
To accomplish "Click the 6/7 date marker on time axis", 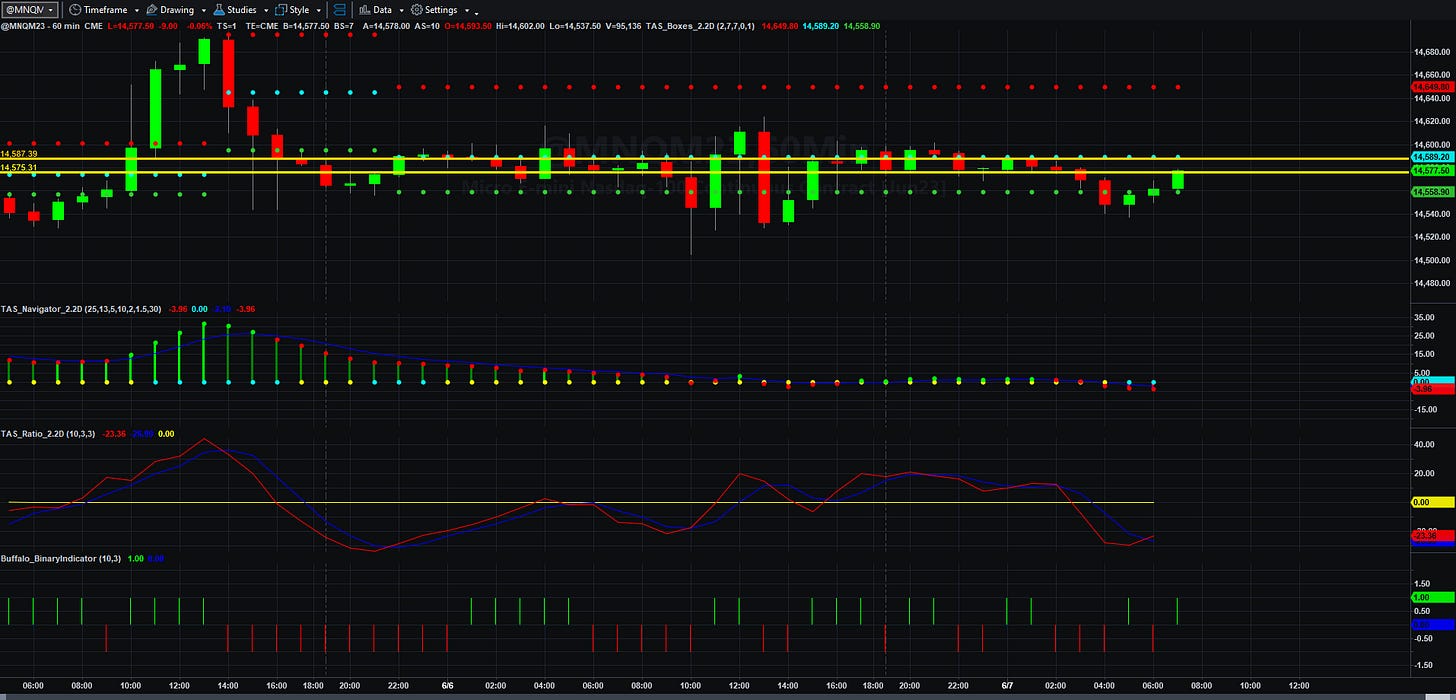I will [1007, 686].
